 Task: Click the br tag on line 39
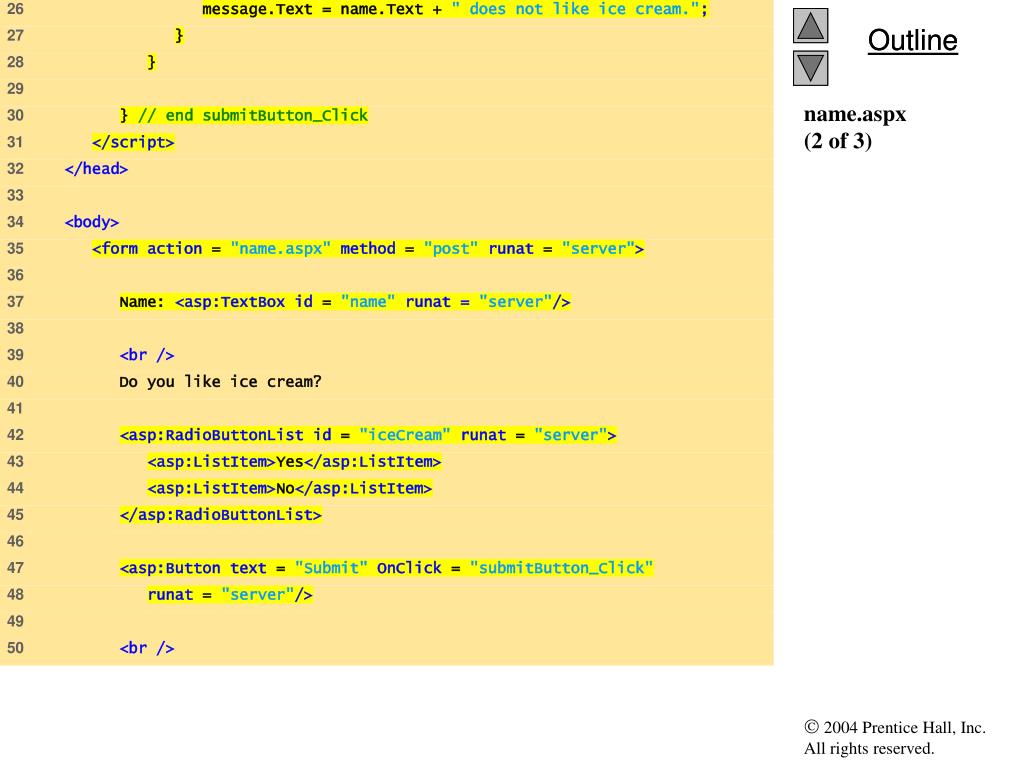147,355
